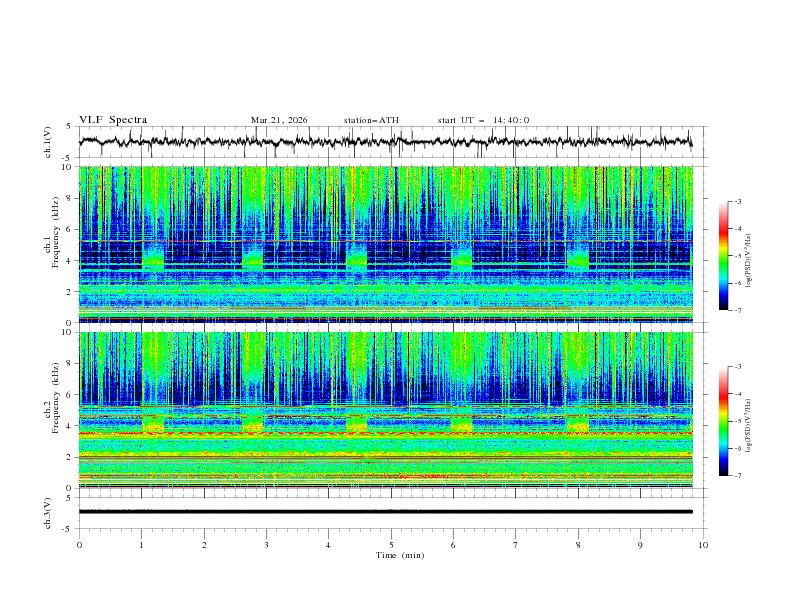This screenshot has height=612, width=792.
Task: Click the ch.2 log(PSD) colorbar label
Action: pos(749,426)
